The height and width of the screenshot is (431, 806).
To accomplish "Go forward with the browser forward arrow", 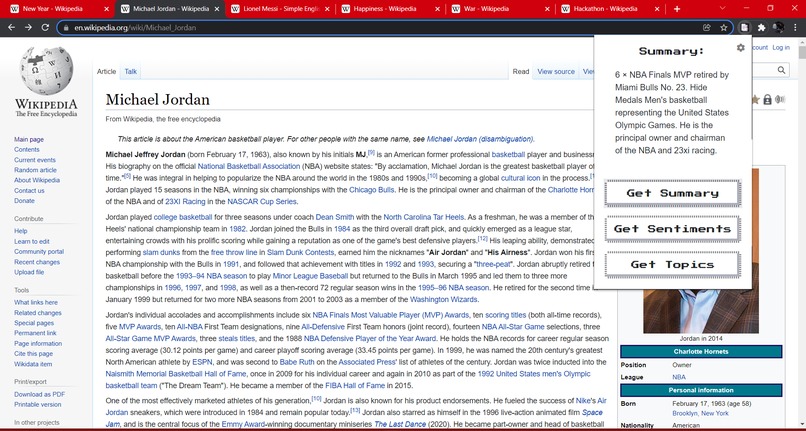I will tap(28, 28).
